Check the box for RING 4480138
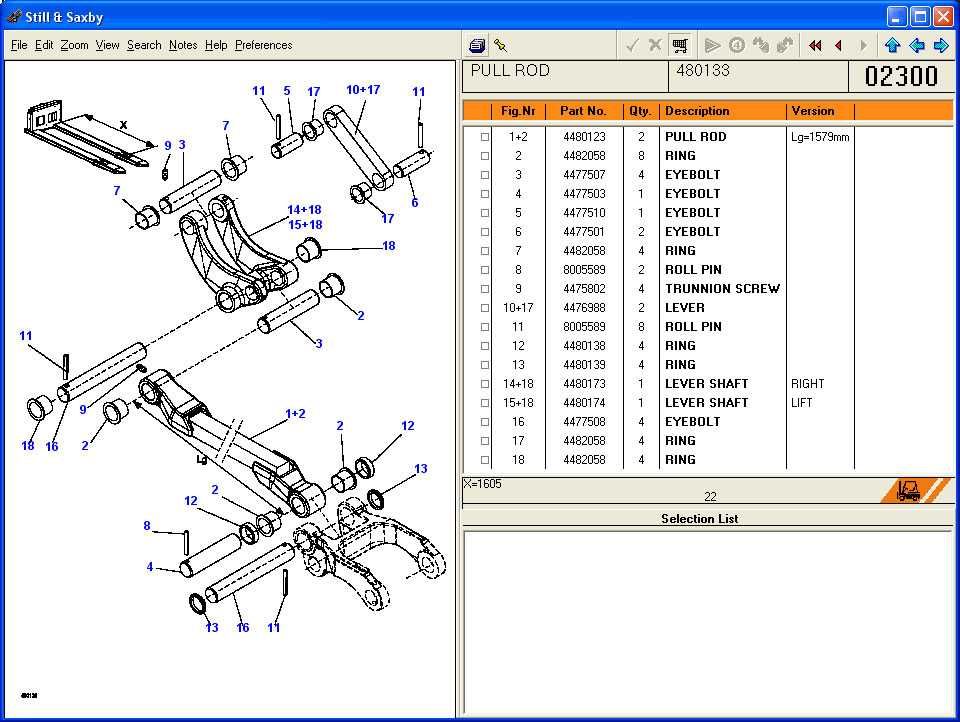 [485, 346]
